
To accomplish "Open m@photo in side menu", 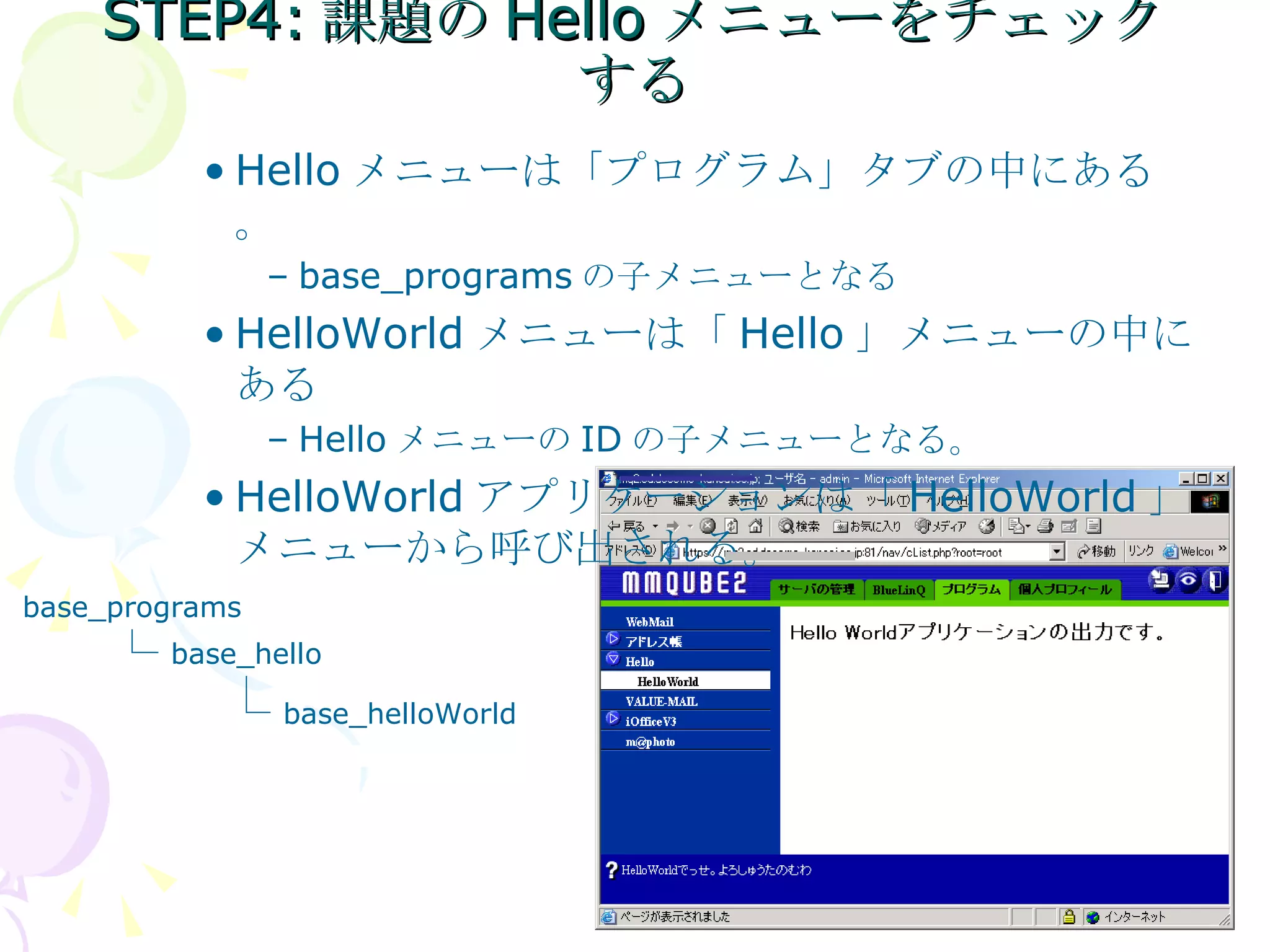I will click(650, 741).
